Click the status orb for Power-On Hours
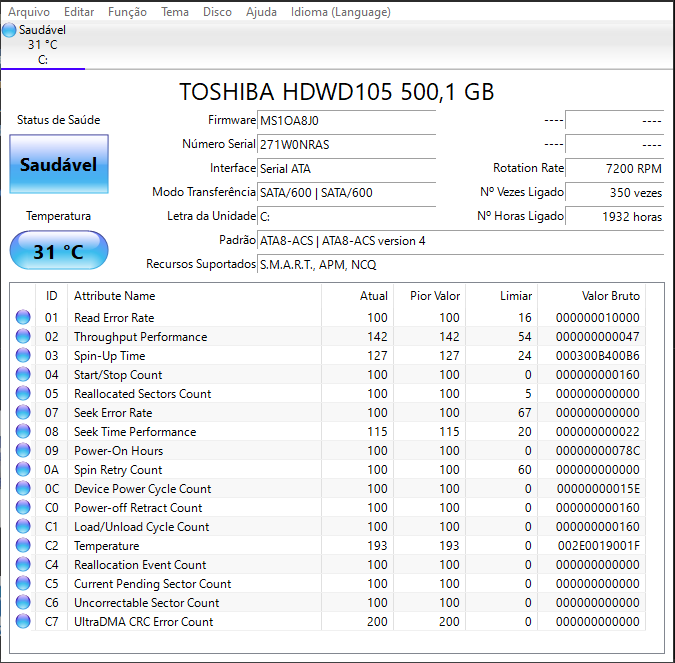Screen dimensions: 675x663 (x=23, y=450)
